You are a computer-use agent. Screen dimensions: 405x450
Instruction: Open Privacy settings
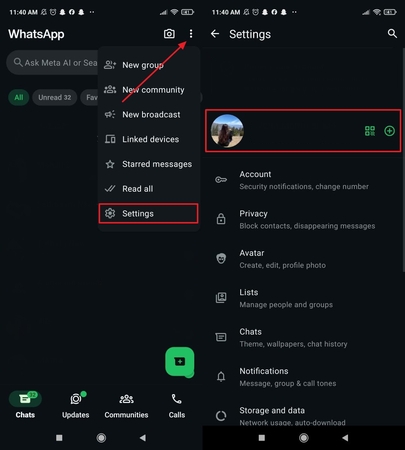click(303, 219)
